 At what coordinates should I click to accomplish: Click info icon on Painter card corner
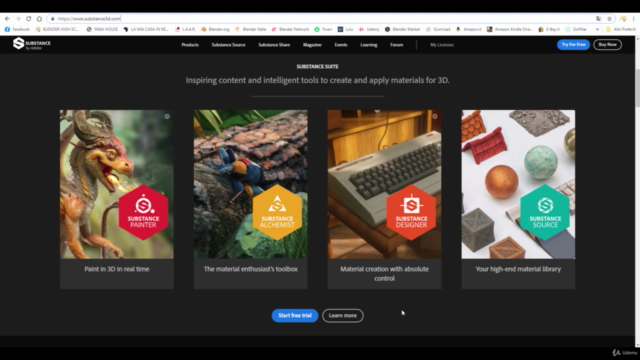tap(167, 116)
